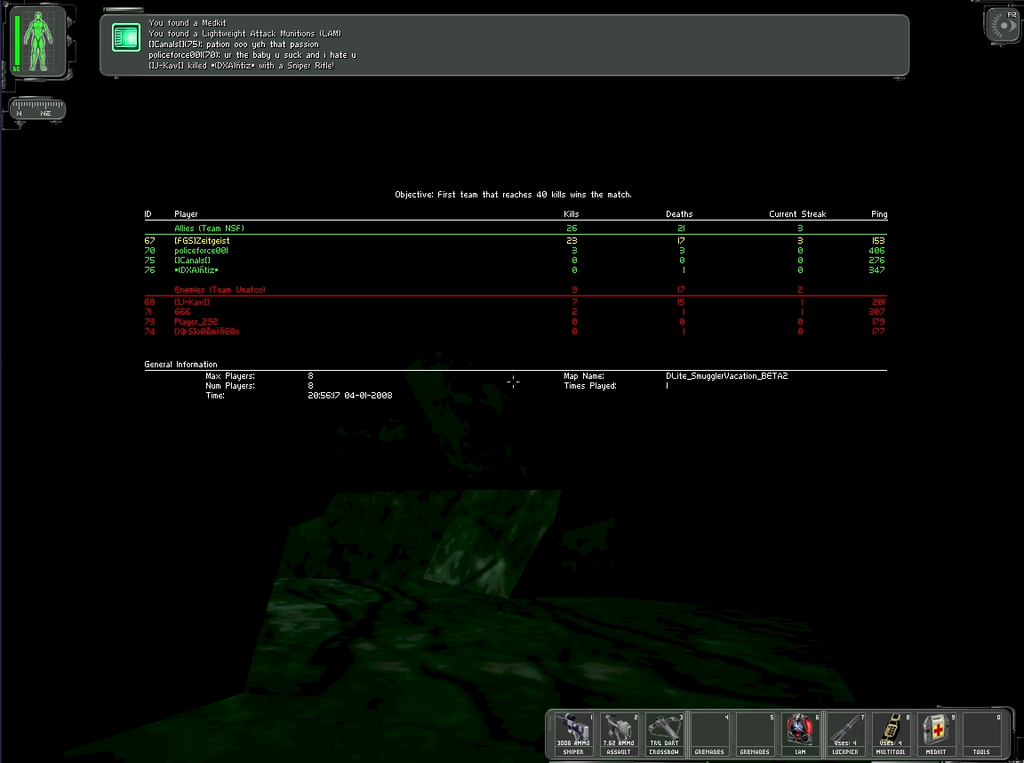Screen dimensions: 1024x763
Task: Equip the Lockpick from belt slot 7
Action: pyautogui.click(x=845, y=734)
